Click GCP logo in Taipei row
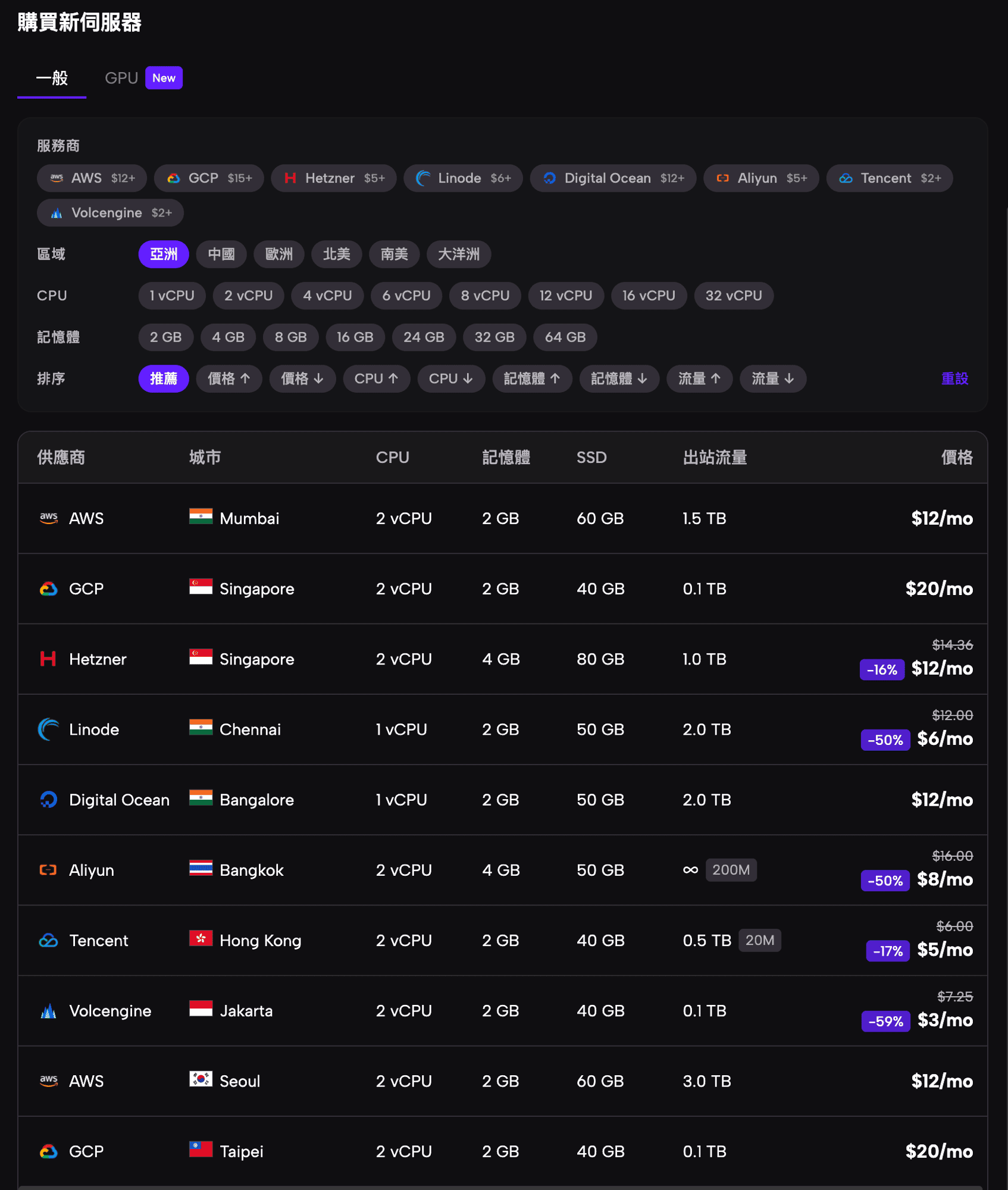 48,1152
